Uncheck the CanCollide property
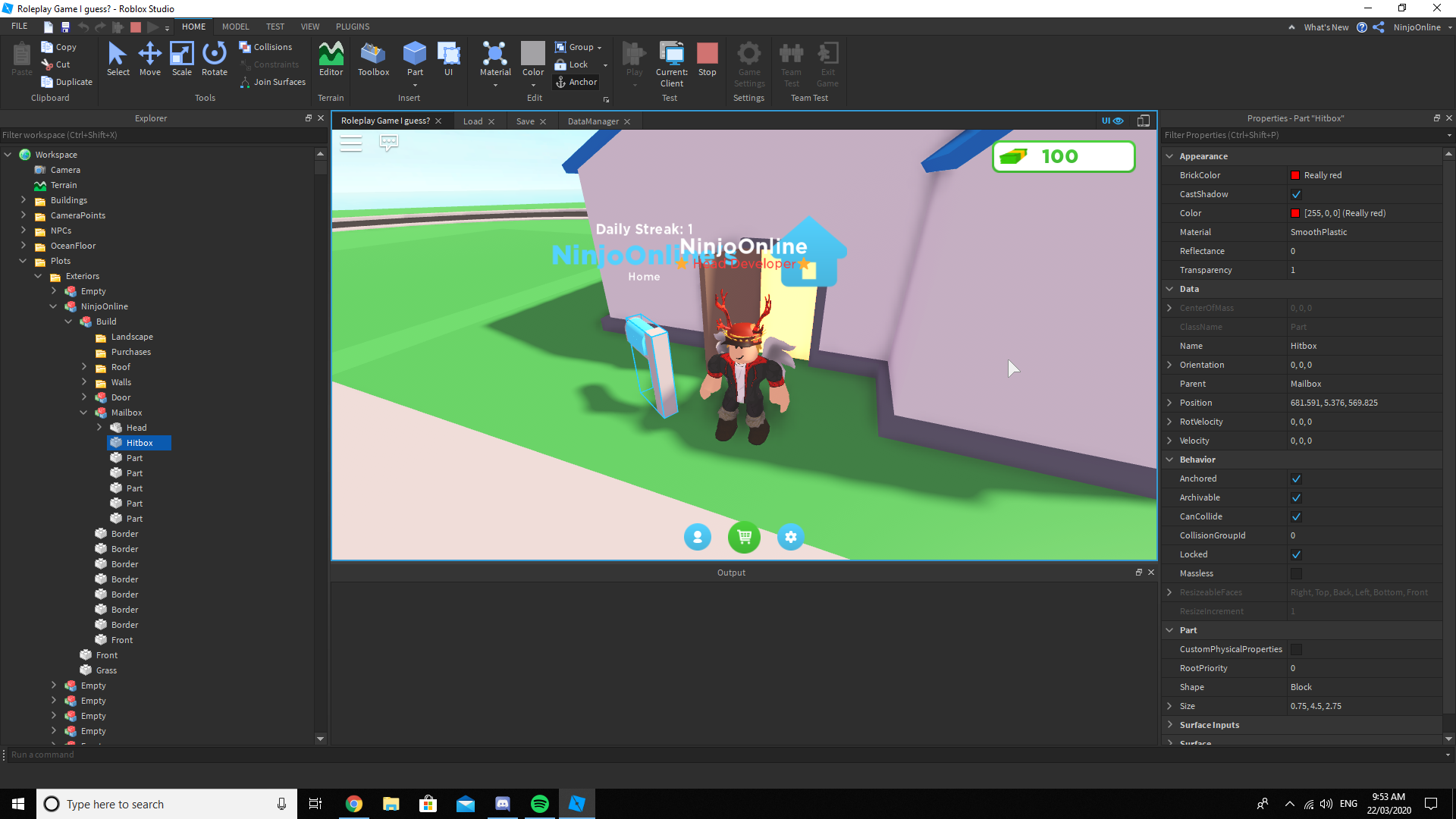This screenshot has width=1456, height=819. pos(1296,516)
